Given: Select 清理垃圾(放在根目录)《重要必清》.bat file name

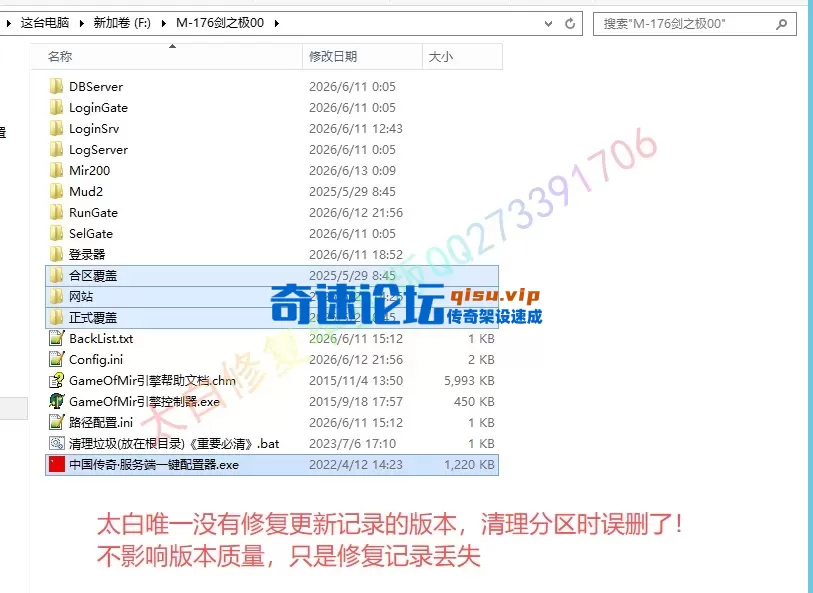Looking at the screenshot, I should click(x=174, y=444).
